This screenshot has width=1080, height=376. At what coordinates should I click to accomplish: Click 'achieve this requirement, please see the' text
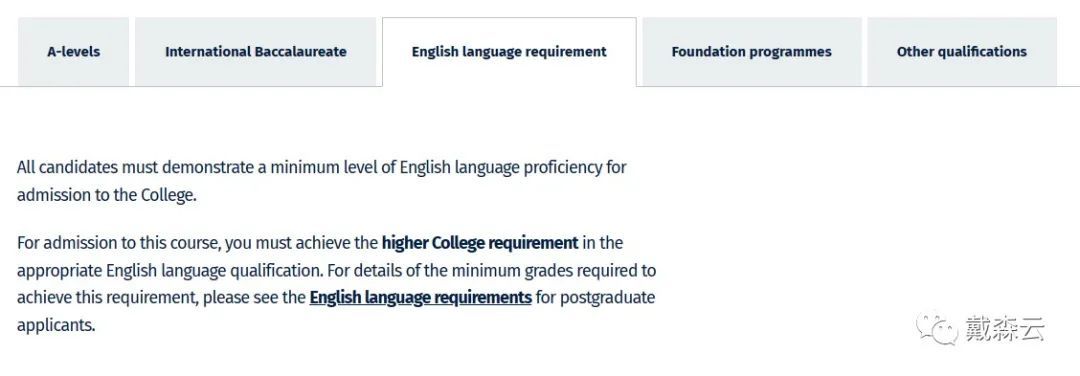161,297
